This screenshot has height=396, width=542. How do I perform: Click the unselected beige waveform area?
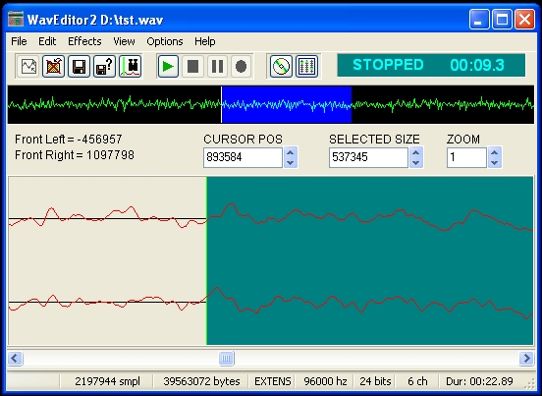[x=108, y=261]
